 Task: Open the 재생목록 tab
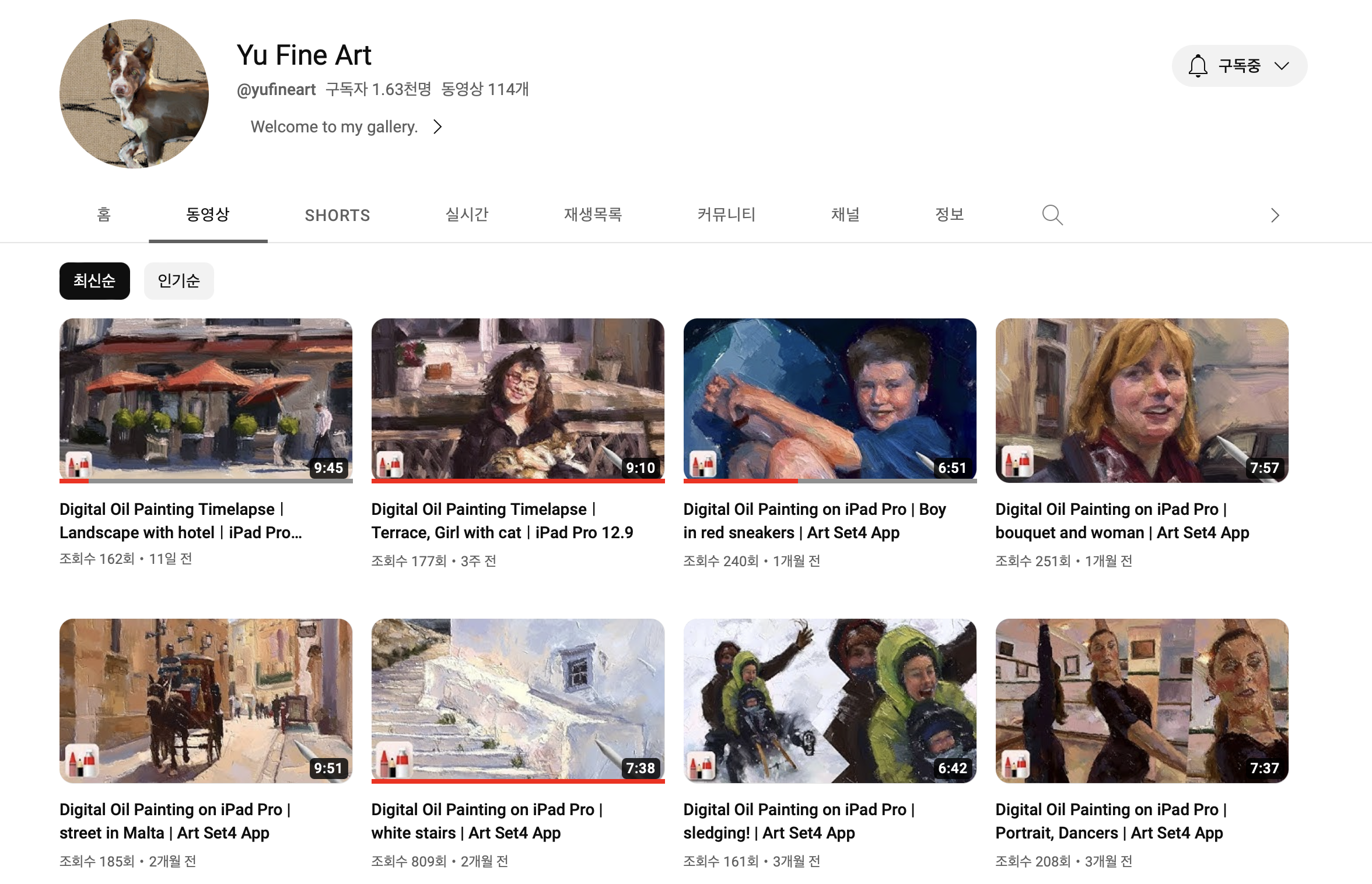click(x=593, y=215)
